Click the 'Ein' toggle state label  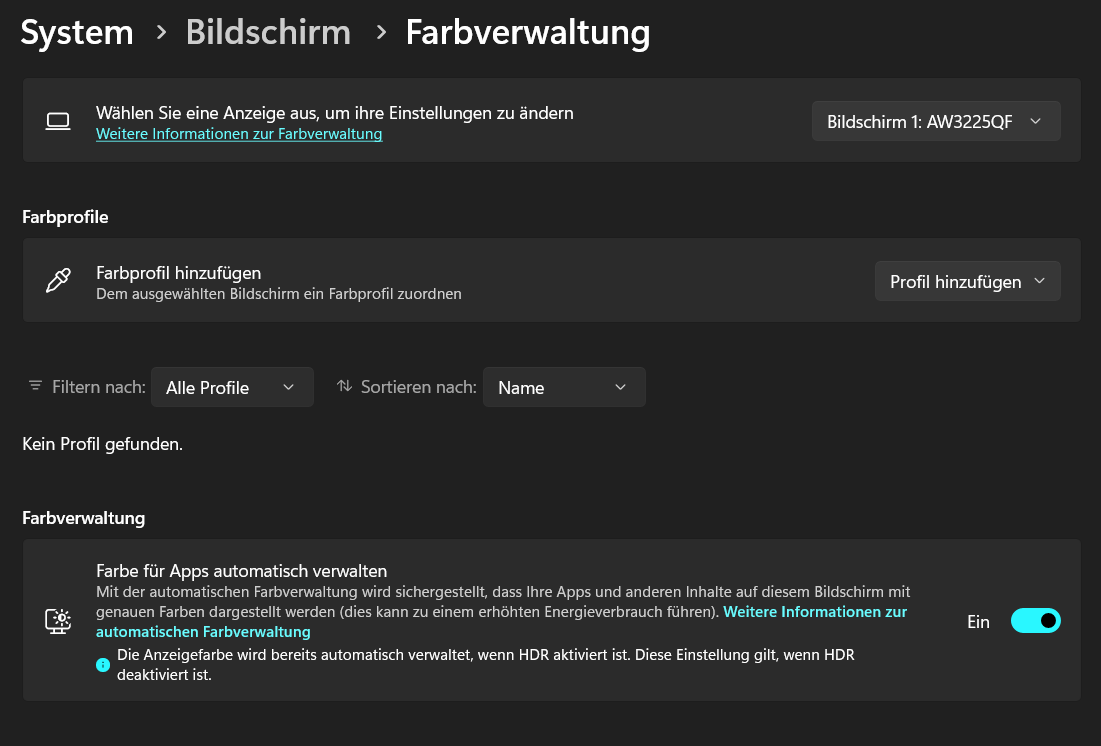(x=978, y=622)
